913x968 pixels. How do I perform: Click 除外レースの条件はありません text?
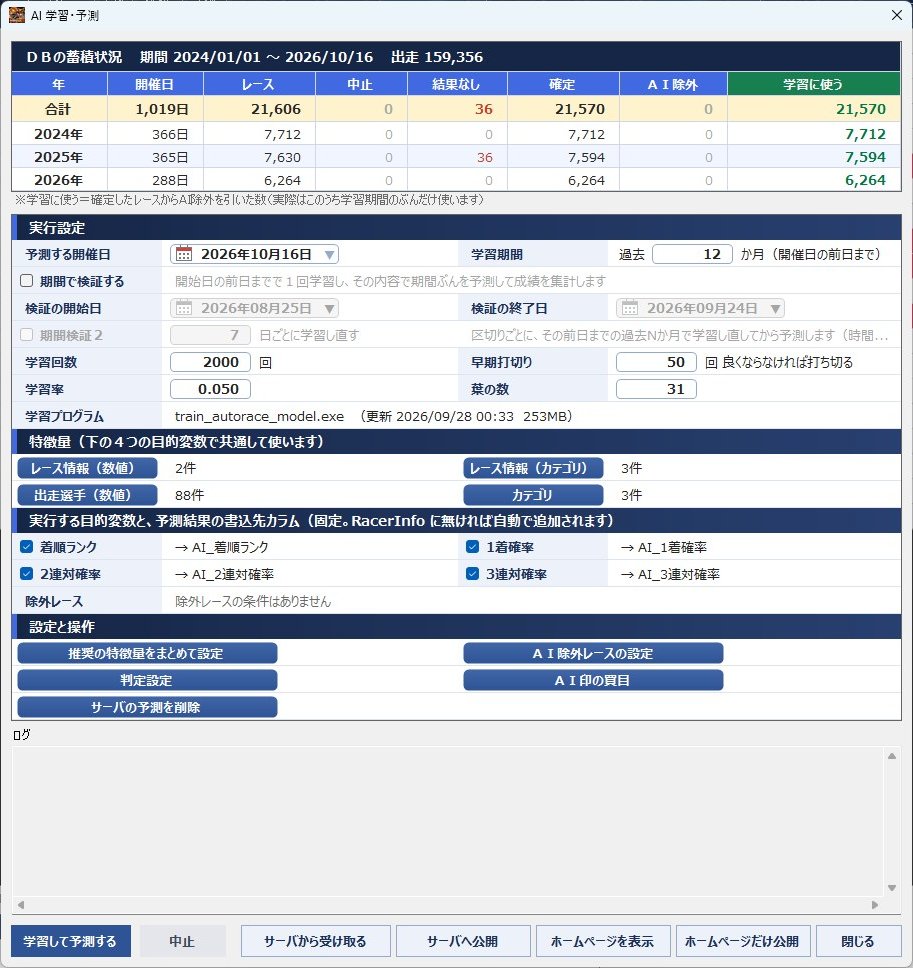tap(253, 601)
